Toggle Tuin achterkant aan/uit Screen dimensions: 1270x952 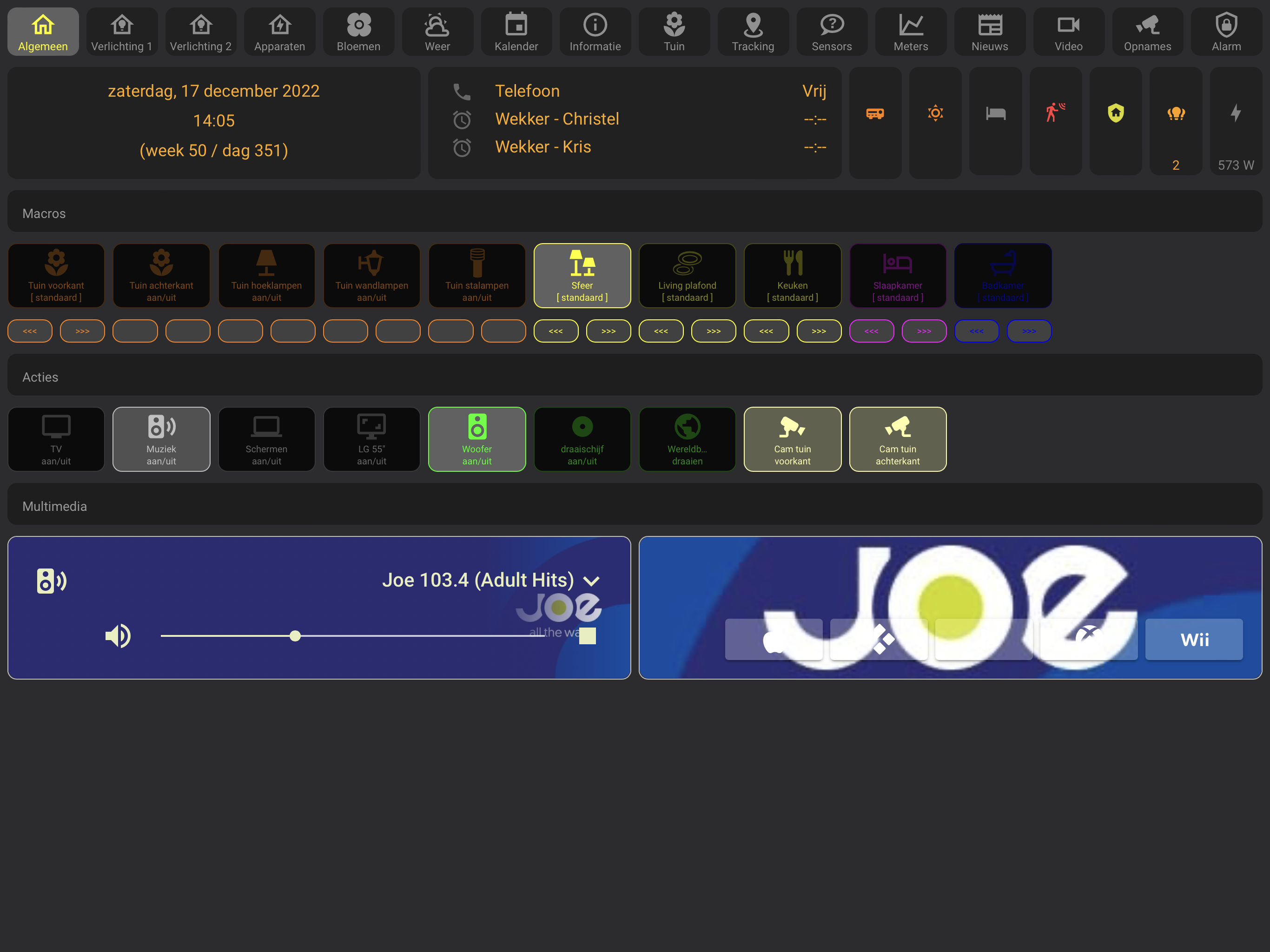click(161, 276)
